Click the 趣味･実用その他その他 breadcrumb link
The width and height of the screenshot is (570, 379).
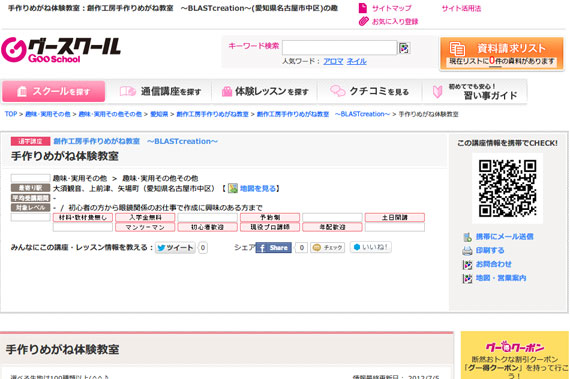110,114
